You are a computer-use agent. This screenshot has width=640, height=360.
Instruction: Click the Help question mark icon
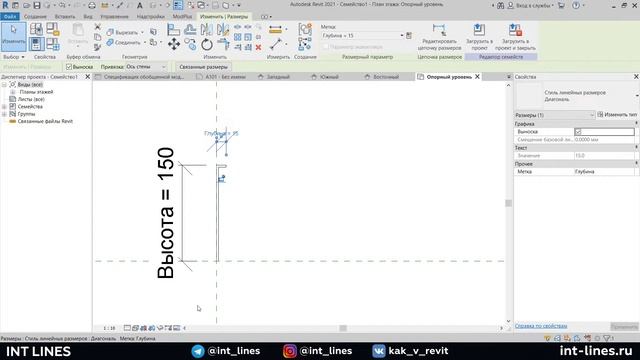pyautogui.click(x=576, y=5)
